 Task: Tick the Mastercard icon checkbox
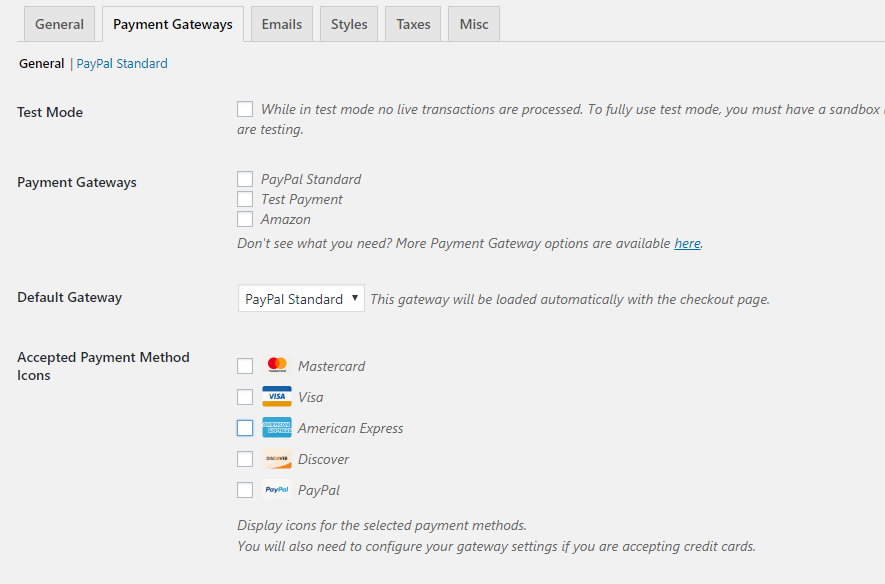pyautogui.click(x=245, y=366)
